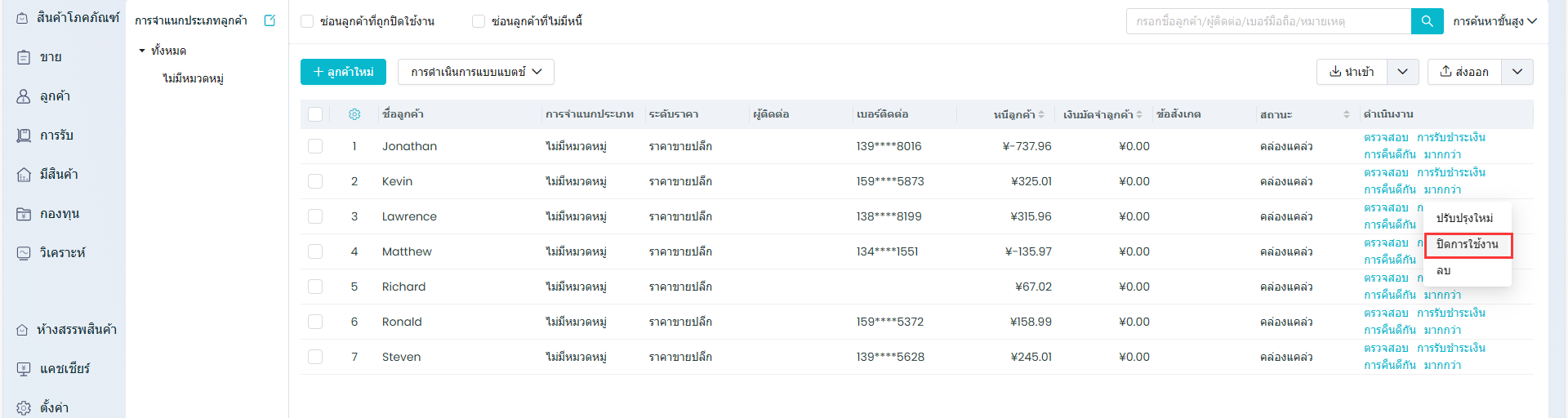Image resolution: width=1568 pixels, height=418 pixels.
Task: Open ลูกค้า in the sidebar
Action: (x=55, y=96)
